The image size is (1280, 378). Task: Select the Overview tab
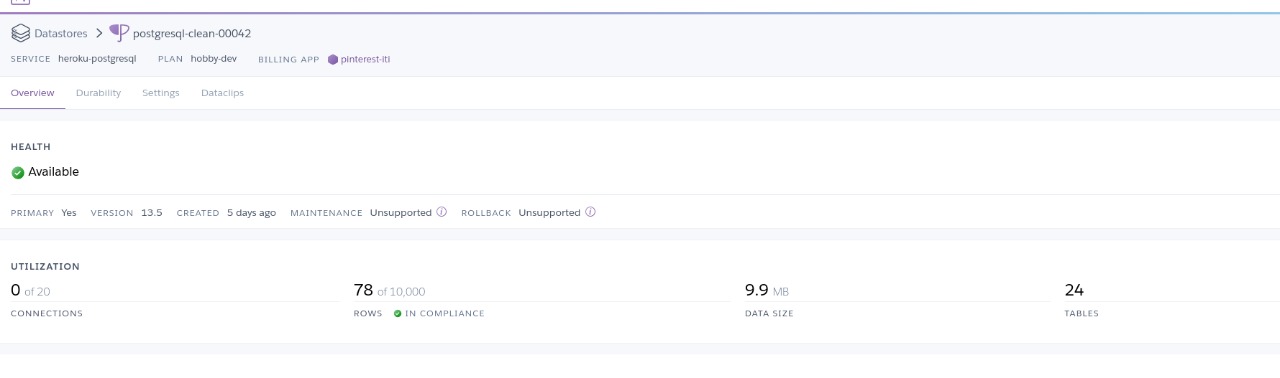33,93
